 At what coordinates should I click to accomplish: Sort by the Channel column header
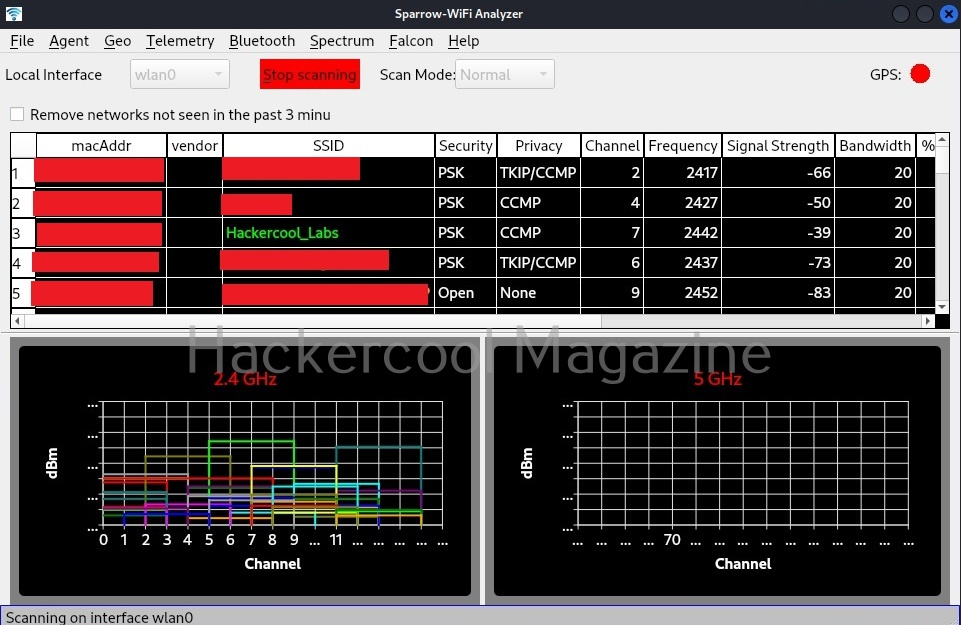pos(612,146)
